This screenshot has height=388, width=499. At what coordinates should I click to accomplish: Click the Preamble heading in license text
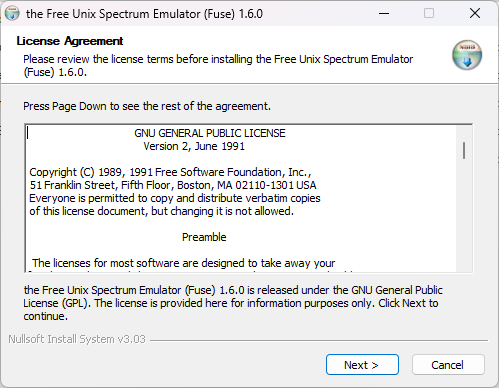[x=204, y=237]
